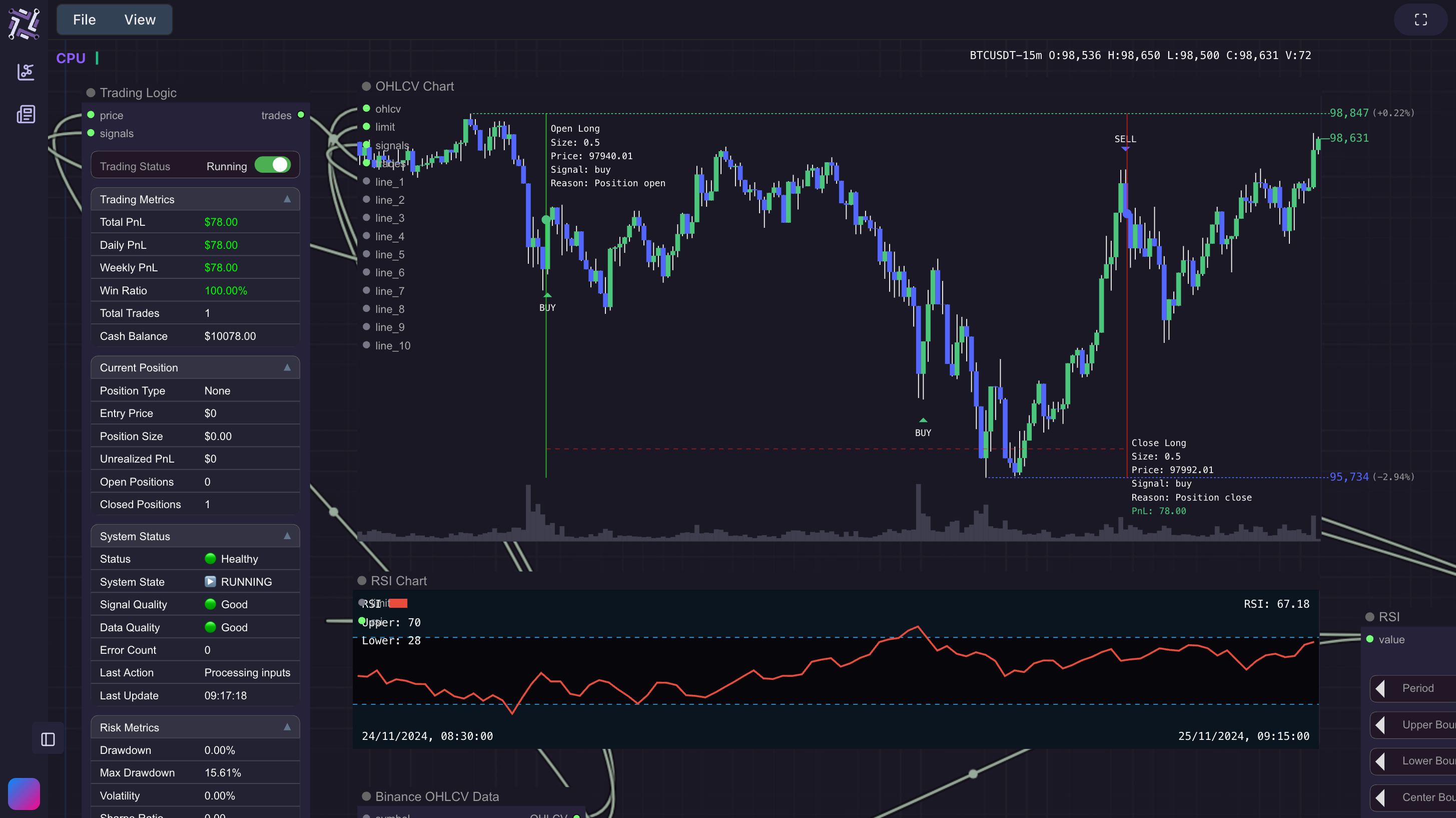Click the Lower Bound parameter button
Image resolution: width=1456 pixels, height=818 pixels.
coord(1427,761)
